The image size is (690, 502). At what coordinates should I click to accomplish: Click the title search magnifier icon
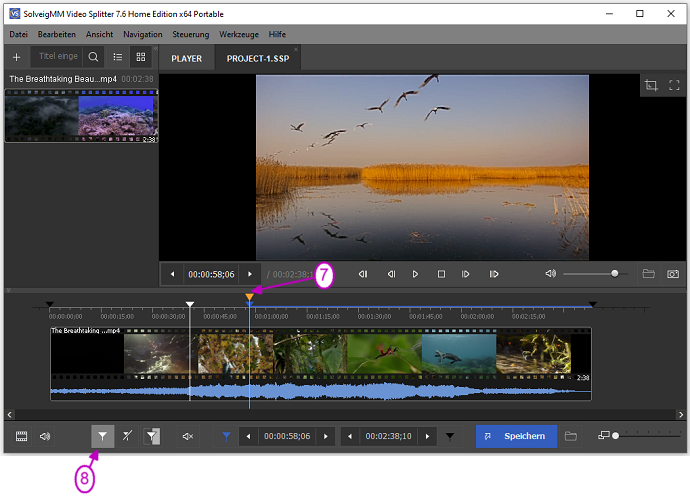93,57
